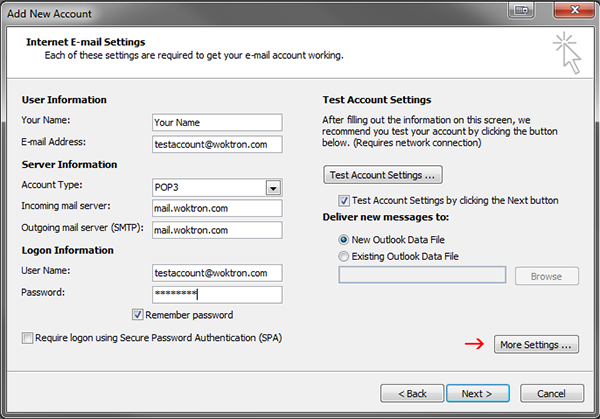Cancel the account setup
600x419 pixels.
[552, 393]
